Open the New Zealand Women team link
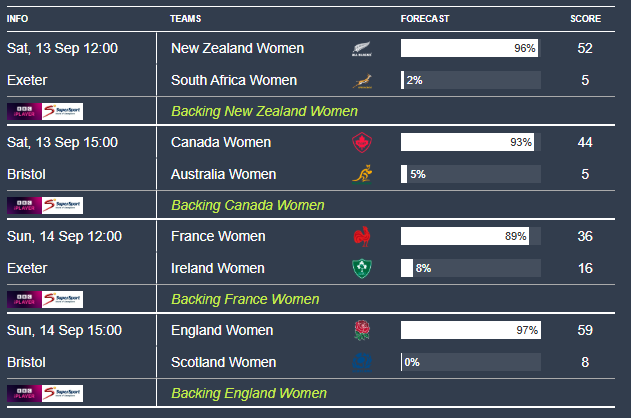Screen dimensions: 631x418 tap(237, 48)
